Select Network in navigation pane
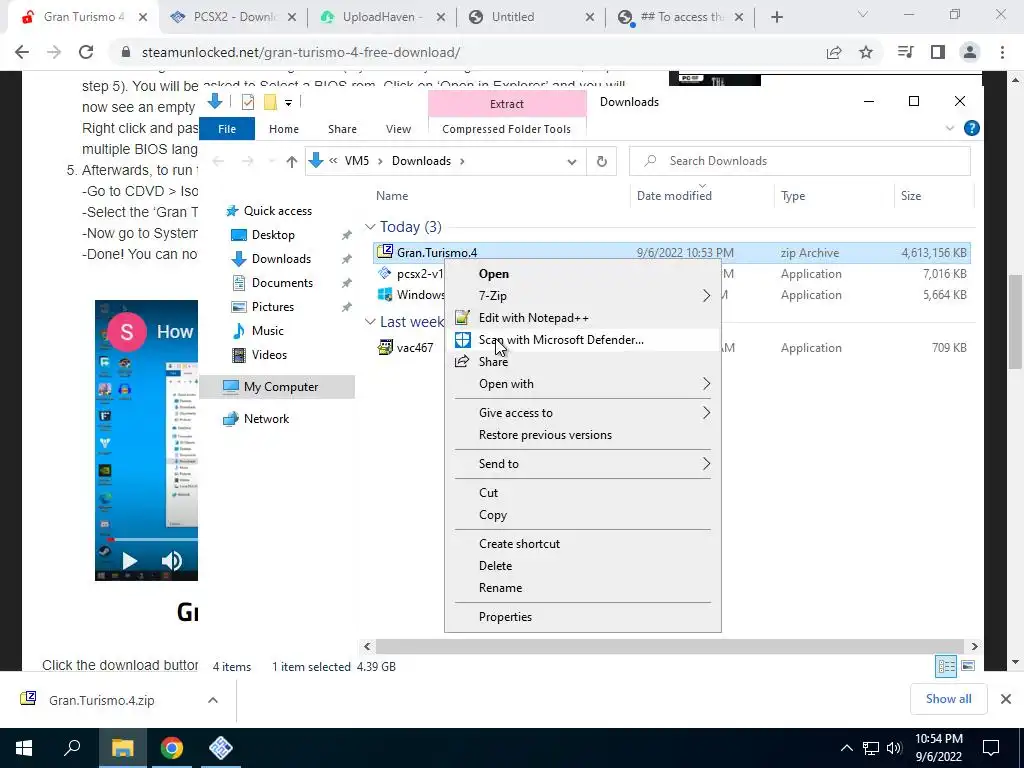The width and height of the screenshot is (1024, 768). tap(266, 419)
